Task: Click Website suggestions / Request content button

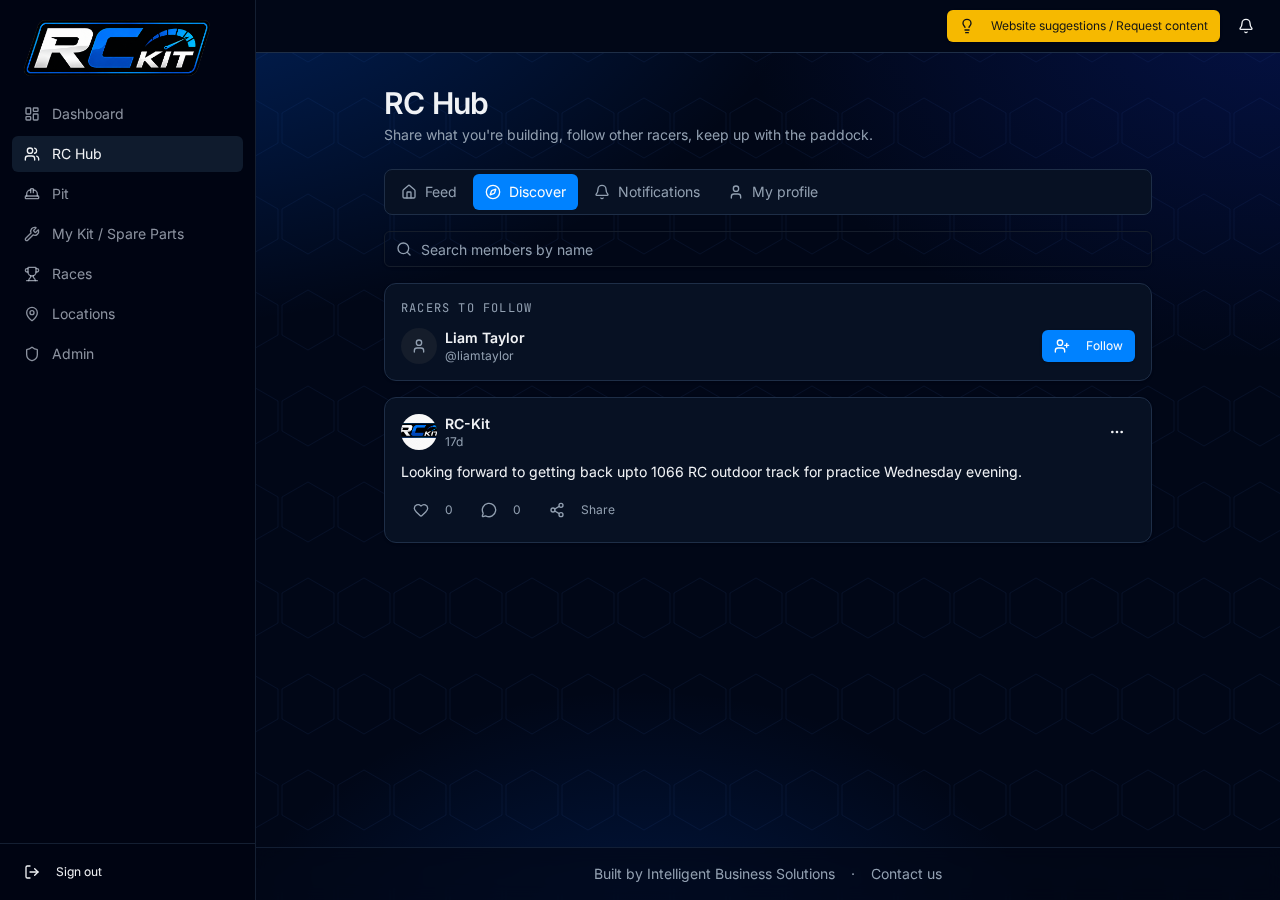Action: [x=1083, y=26]
